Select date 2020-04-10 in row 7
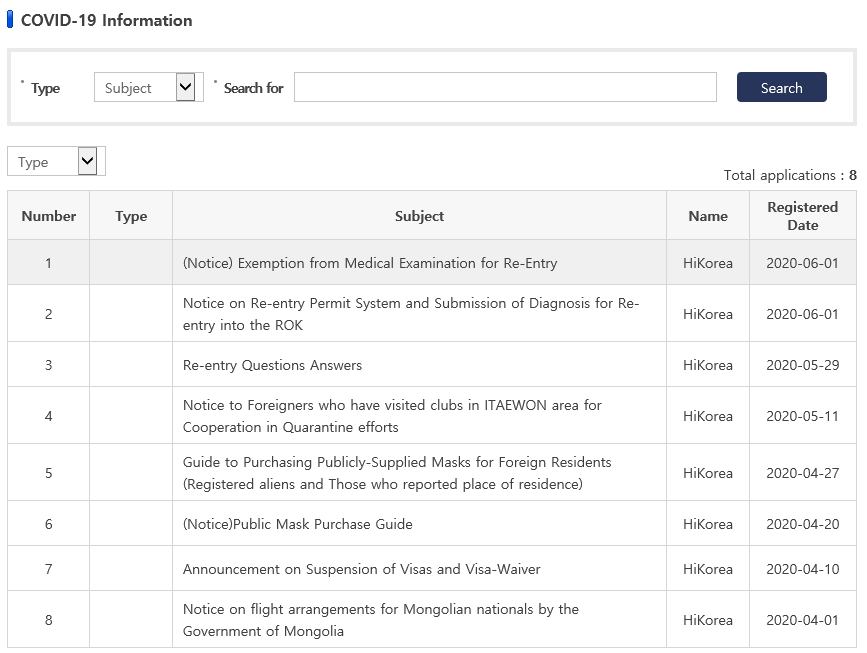Viewport: 867px width, 653px height. [802, 570]
